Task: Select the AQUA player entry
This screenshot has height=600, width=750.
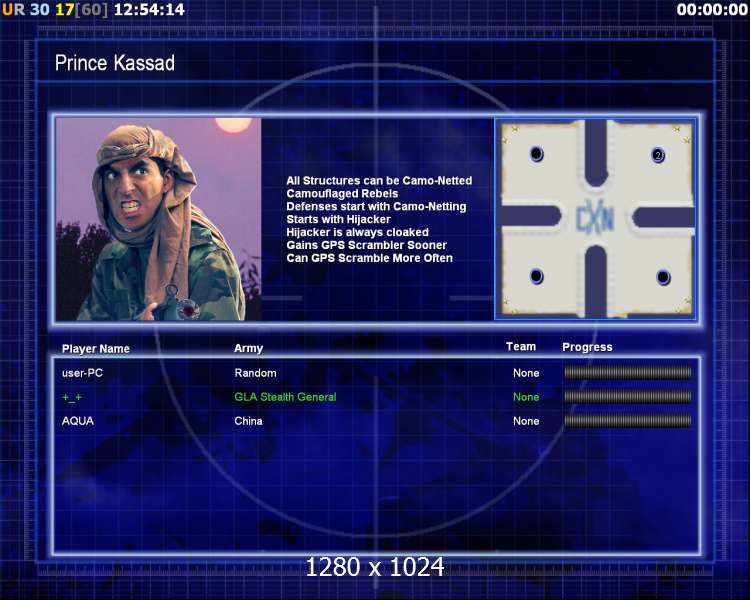Action: 78,421
